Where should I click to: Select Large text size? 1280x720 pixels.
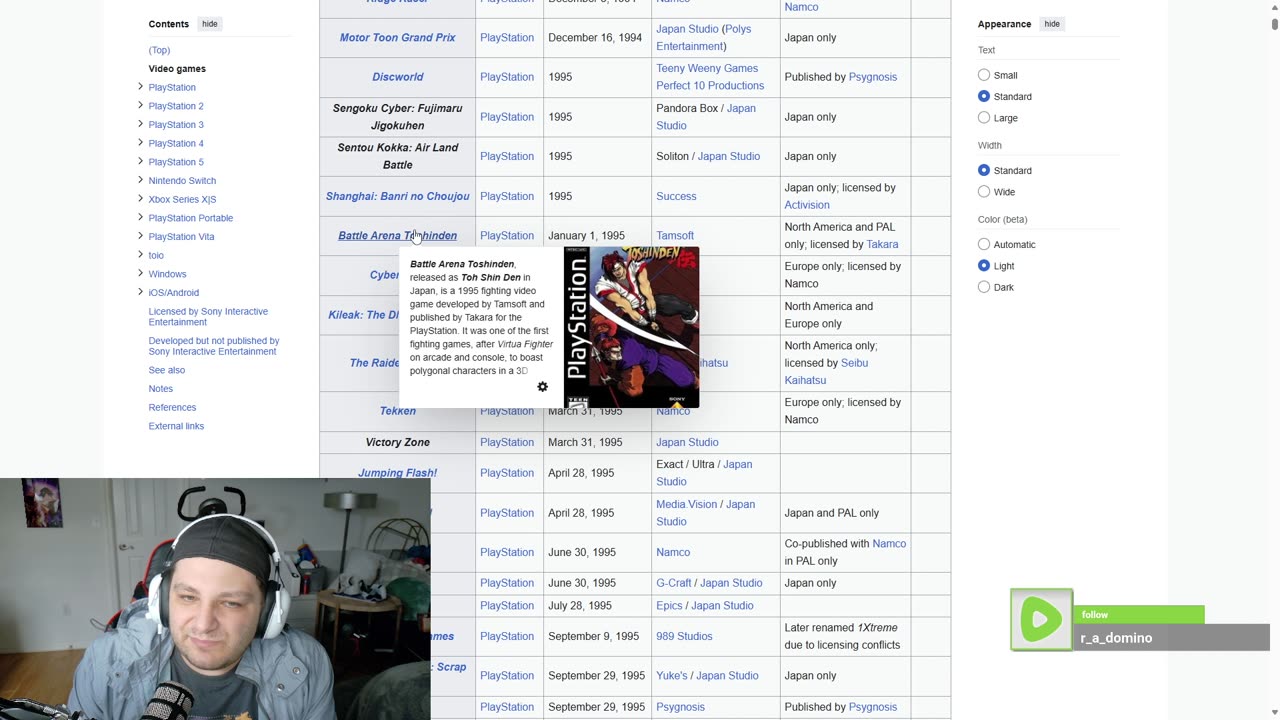984,118
